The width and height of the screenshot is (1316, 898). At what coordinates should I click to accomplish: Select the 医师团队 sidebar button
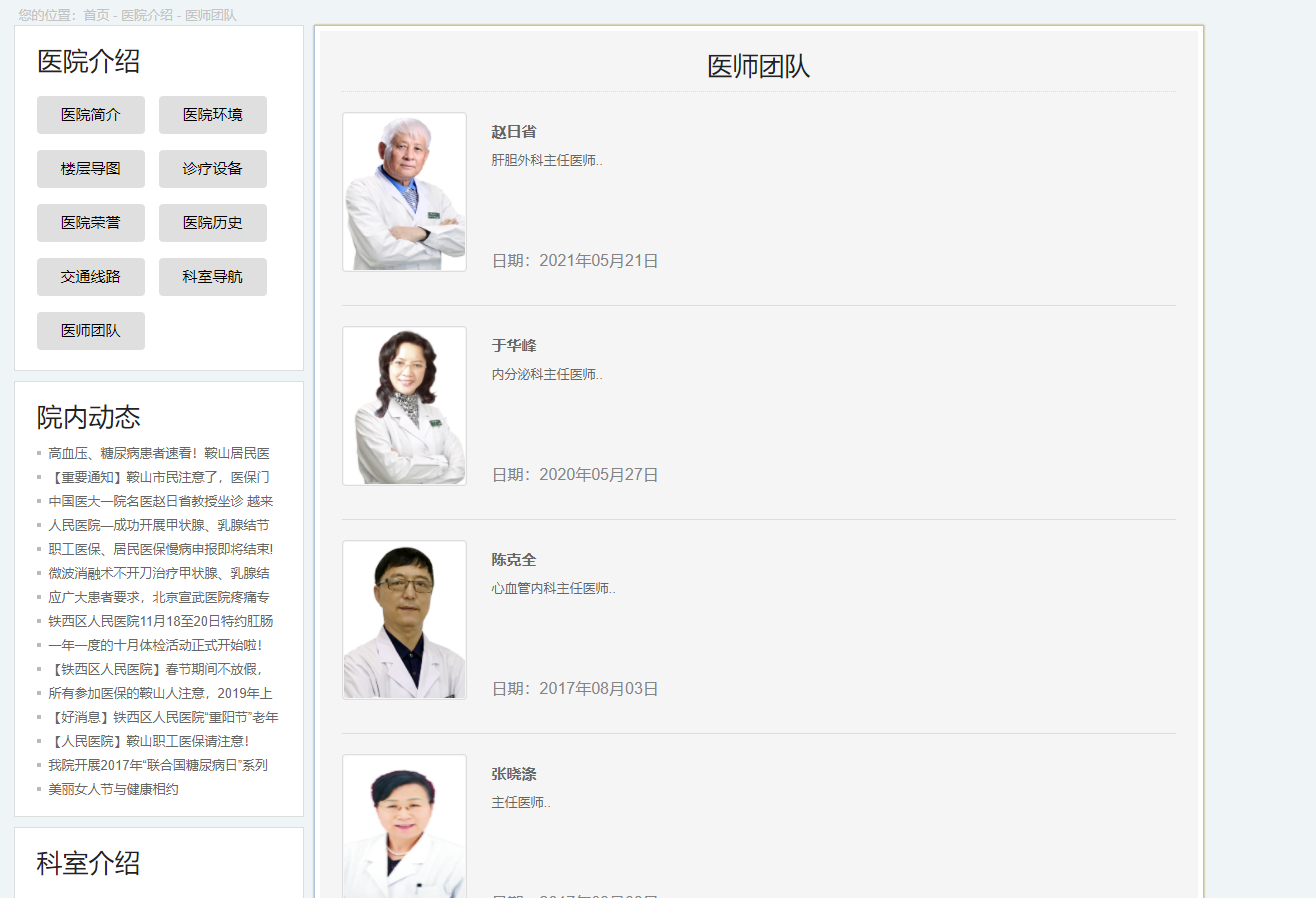click(x=91, y=331)
